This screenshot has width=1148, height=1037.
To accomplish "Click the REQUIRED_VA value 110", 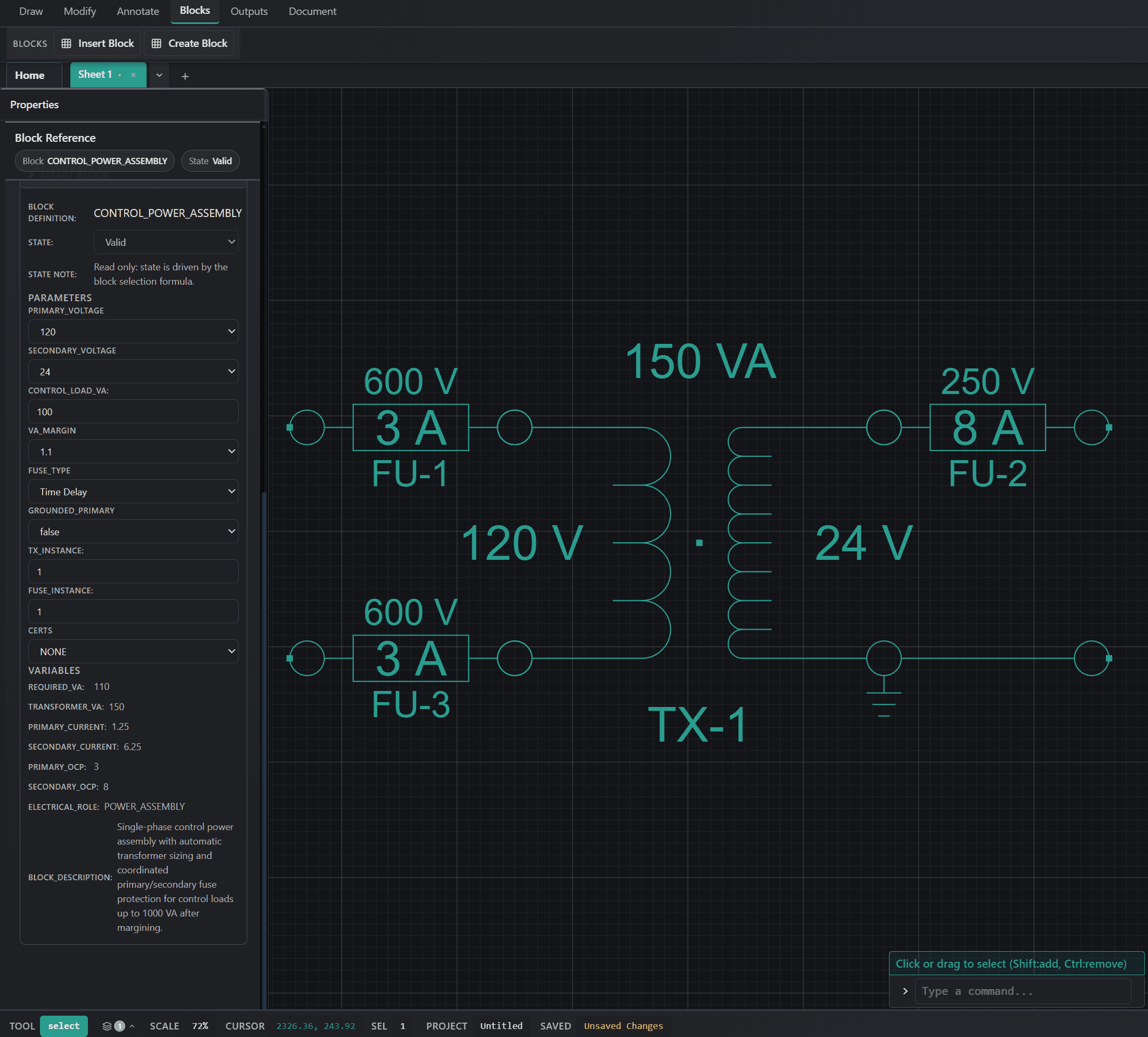I will click(101, 687).
